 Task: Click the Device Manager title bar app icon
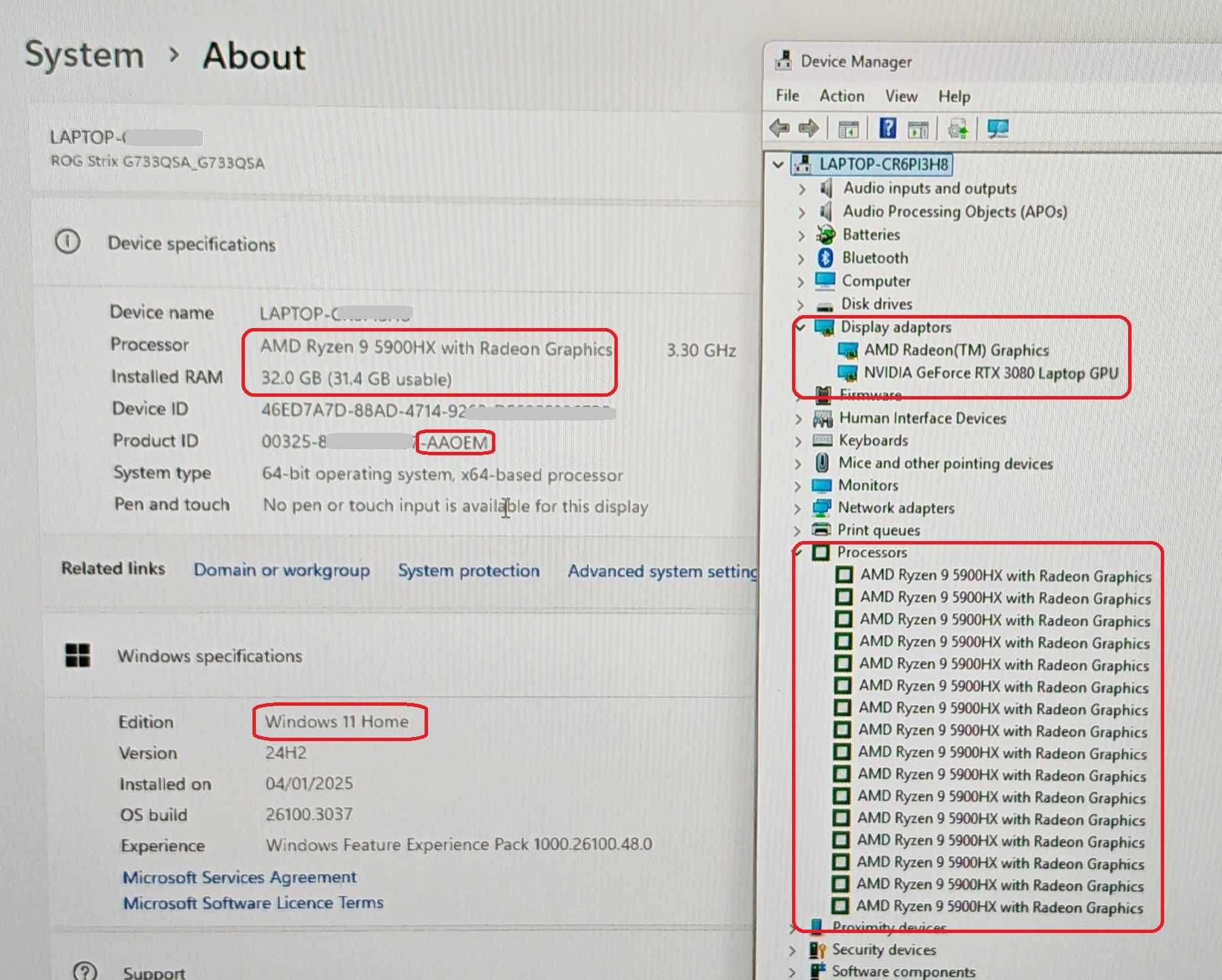coord(784,61)
